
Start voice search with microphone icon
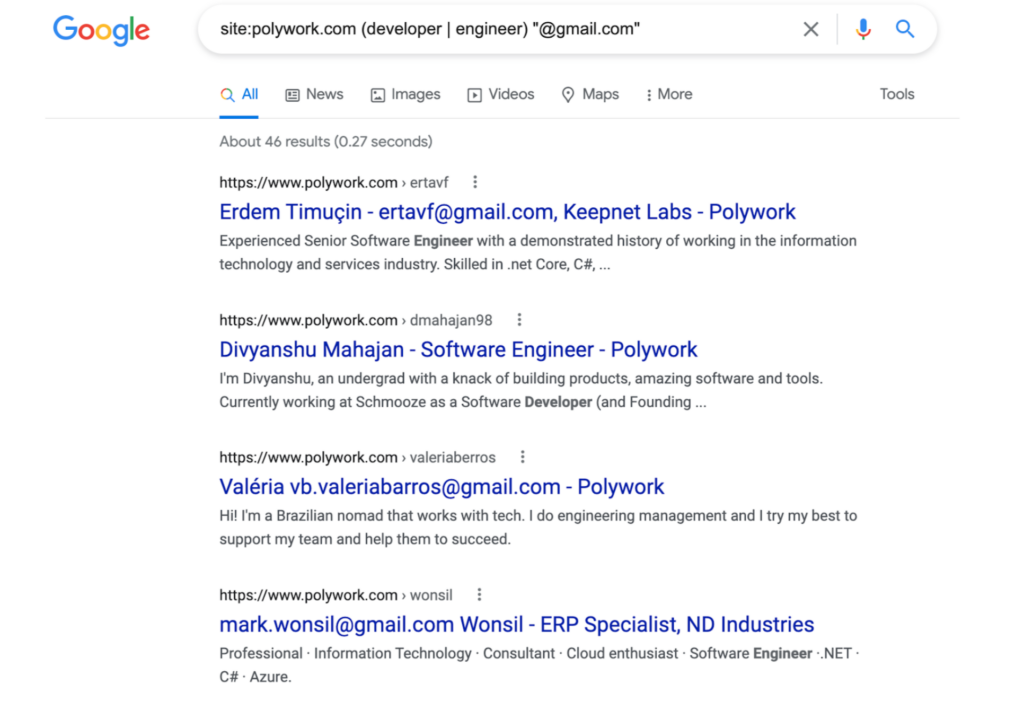[x=863, y=29]
